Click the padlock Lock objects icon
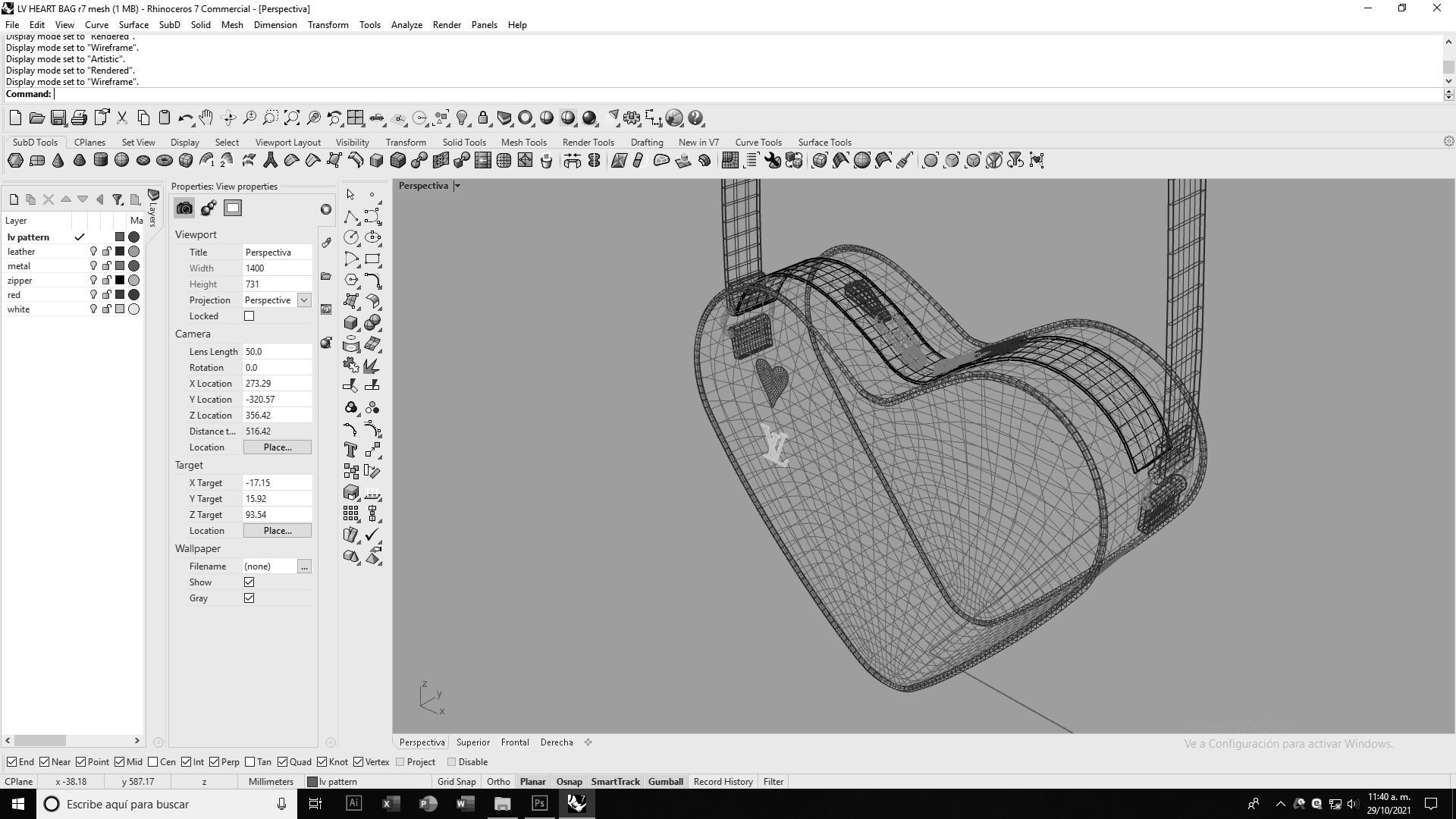 click(483, 118)
